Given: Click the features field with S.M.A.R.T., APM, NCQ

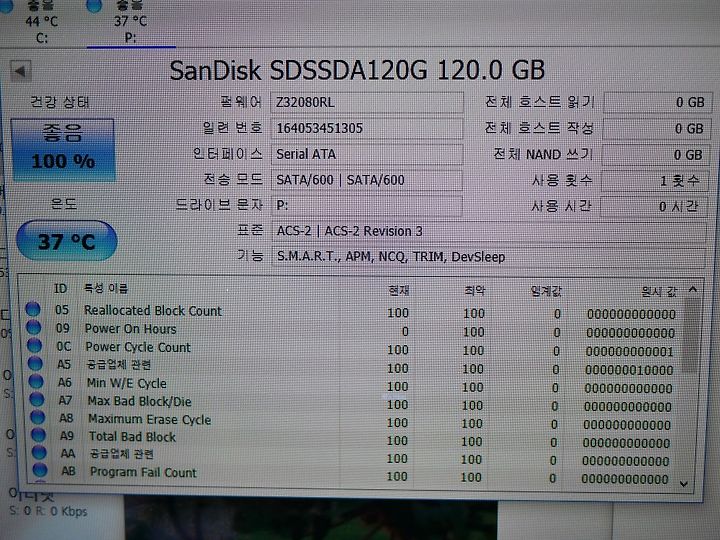Looking at the screenshot, I should [489, 257].
